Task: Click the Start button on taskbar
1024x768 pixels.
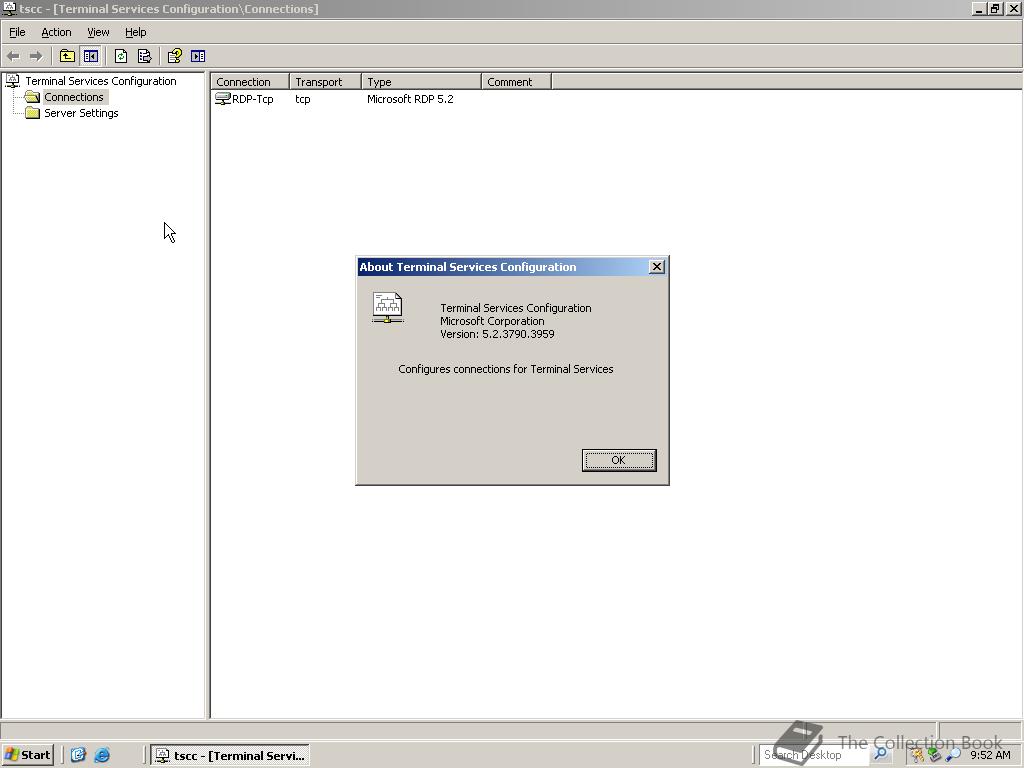Action: [x=27, y=755]
